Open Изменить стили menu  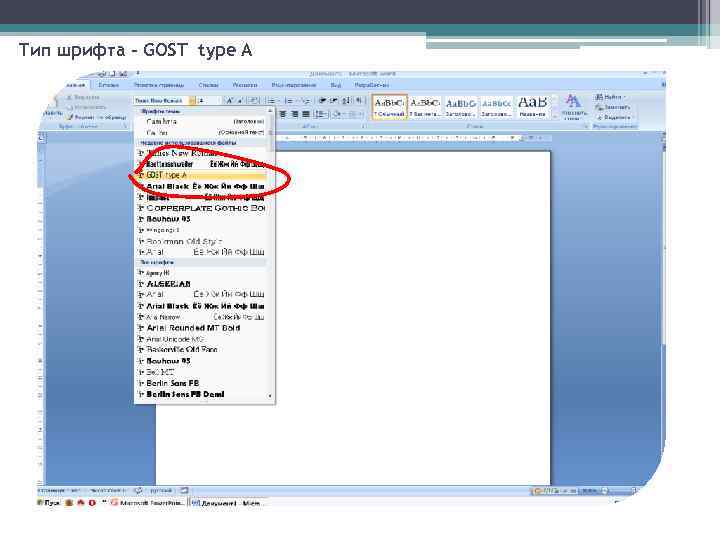point(573,107)
